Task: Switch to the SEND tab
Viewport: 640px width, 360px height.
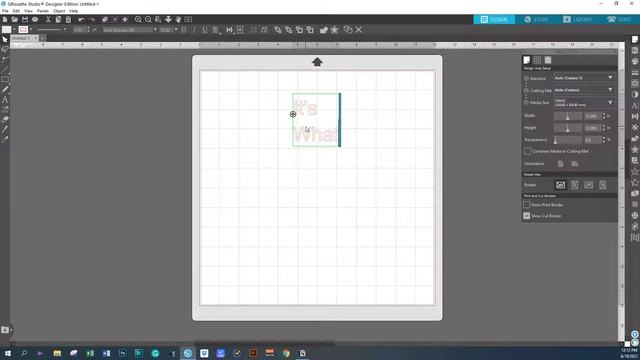Action: point(619,19)
